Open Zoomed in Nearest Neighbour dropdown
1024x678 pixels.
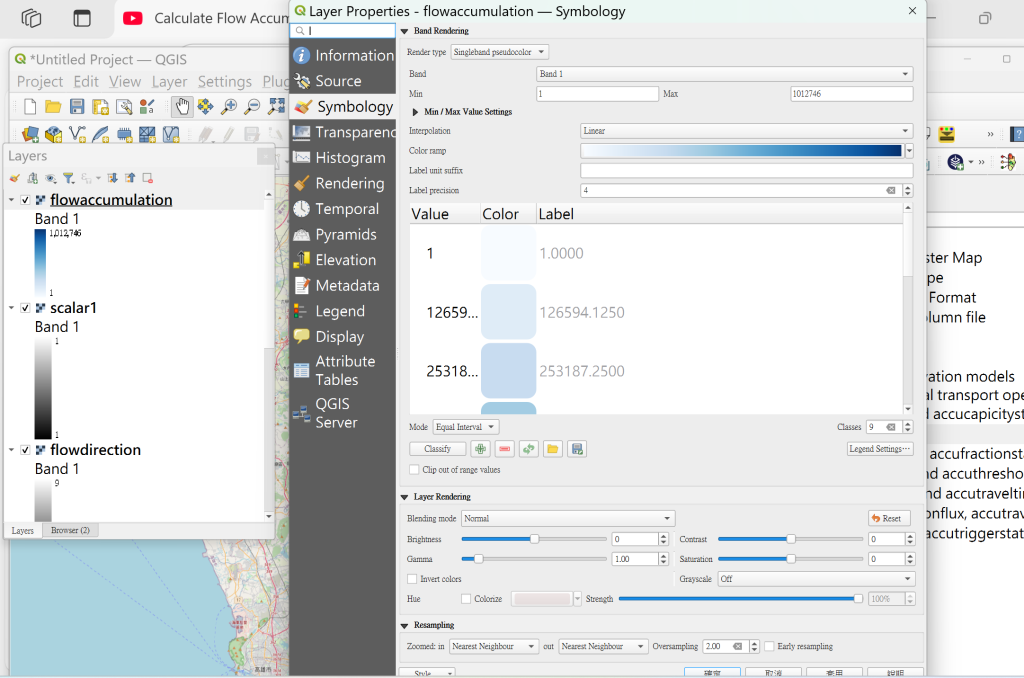click(x=493, y=646)
